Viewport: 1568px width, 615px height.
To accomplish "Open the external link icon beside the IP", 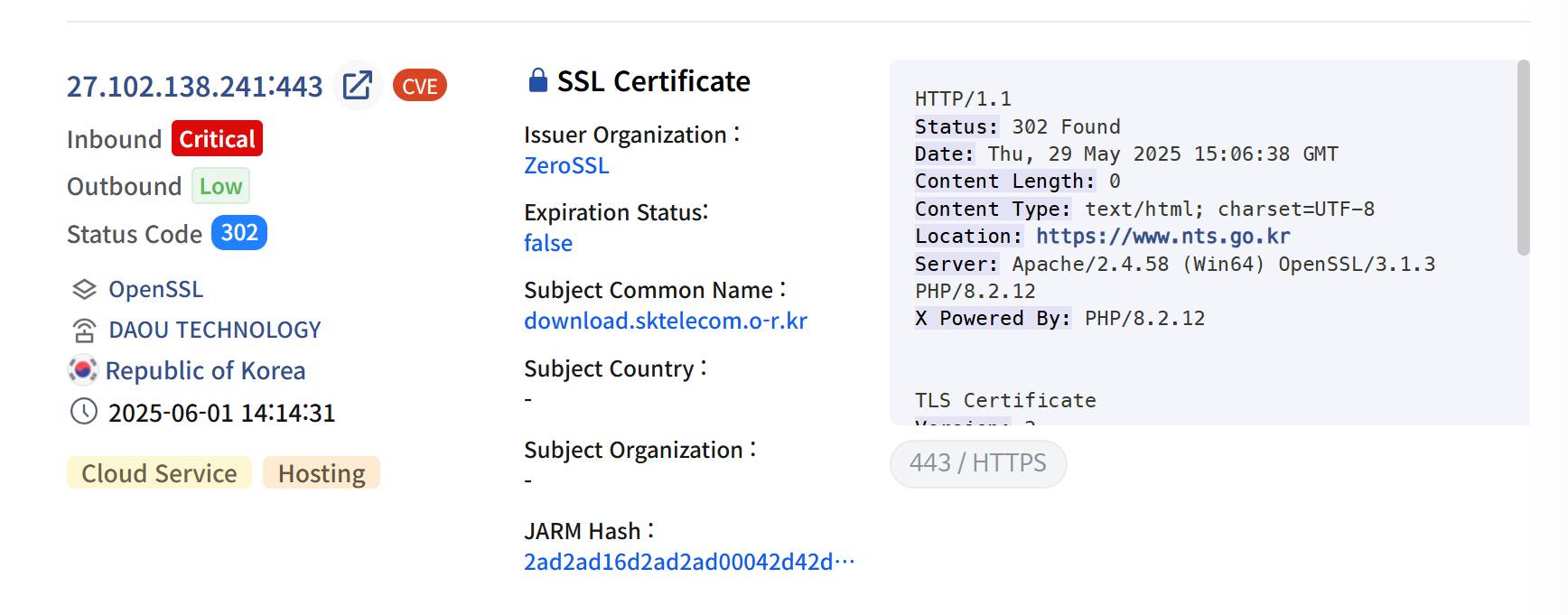I will pos(358,86).
